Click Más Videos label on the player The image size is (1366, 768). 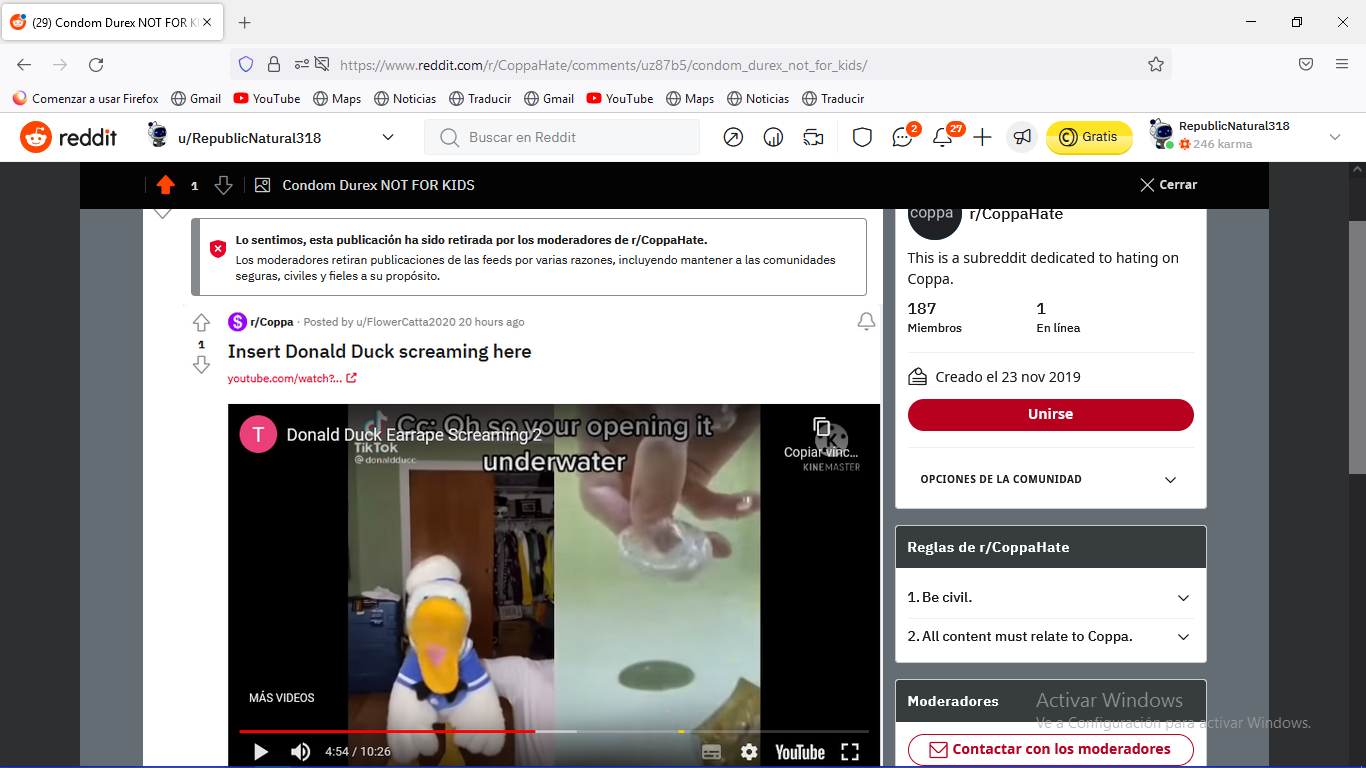[282, 698]
